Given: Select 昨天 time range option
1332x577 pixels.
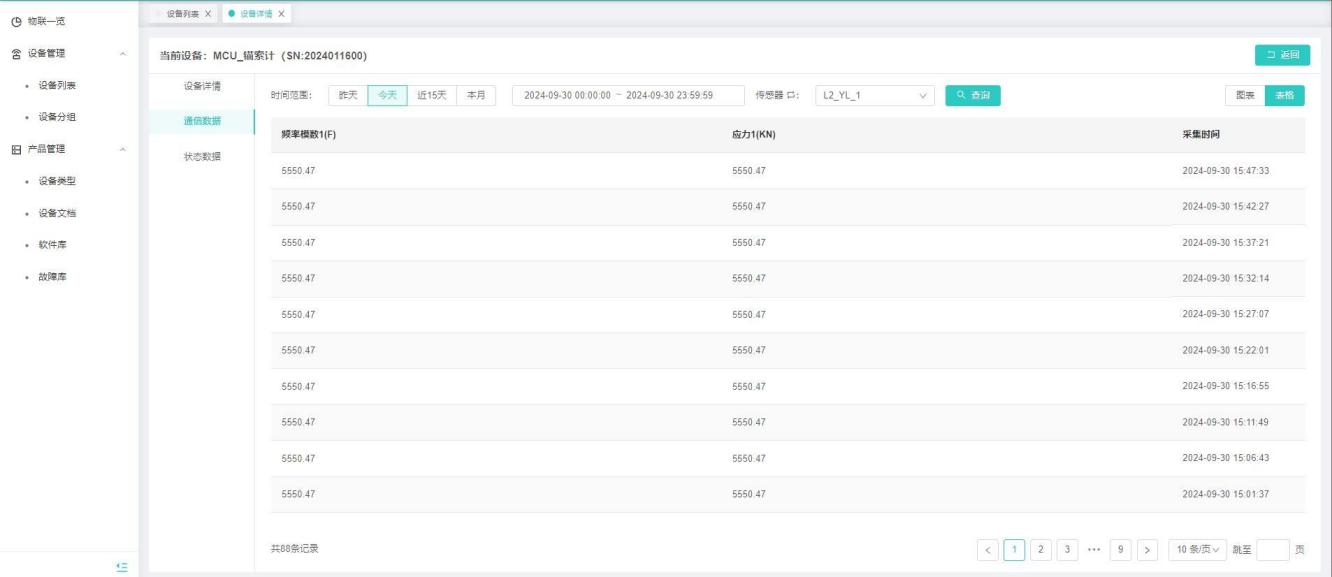Looking at the screenshot, I should [348, 95].
